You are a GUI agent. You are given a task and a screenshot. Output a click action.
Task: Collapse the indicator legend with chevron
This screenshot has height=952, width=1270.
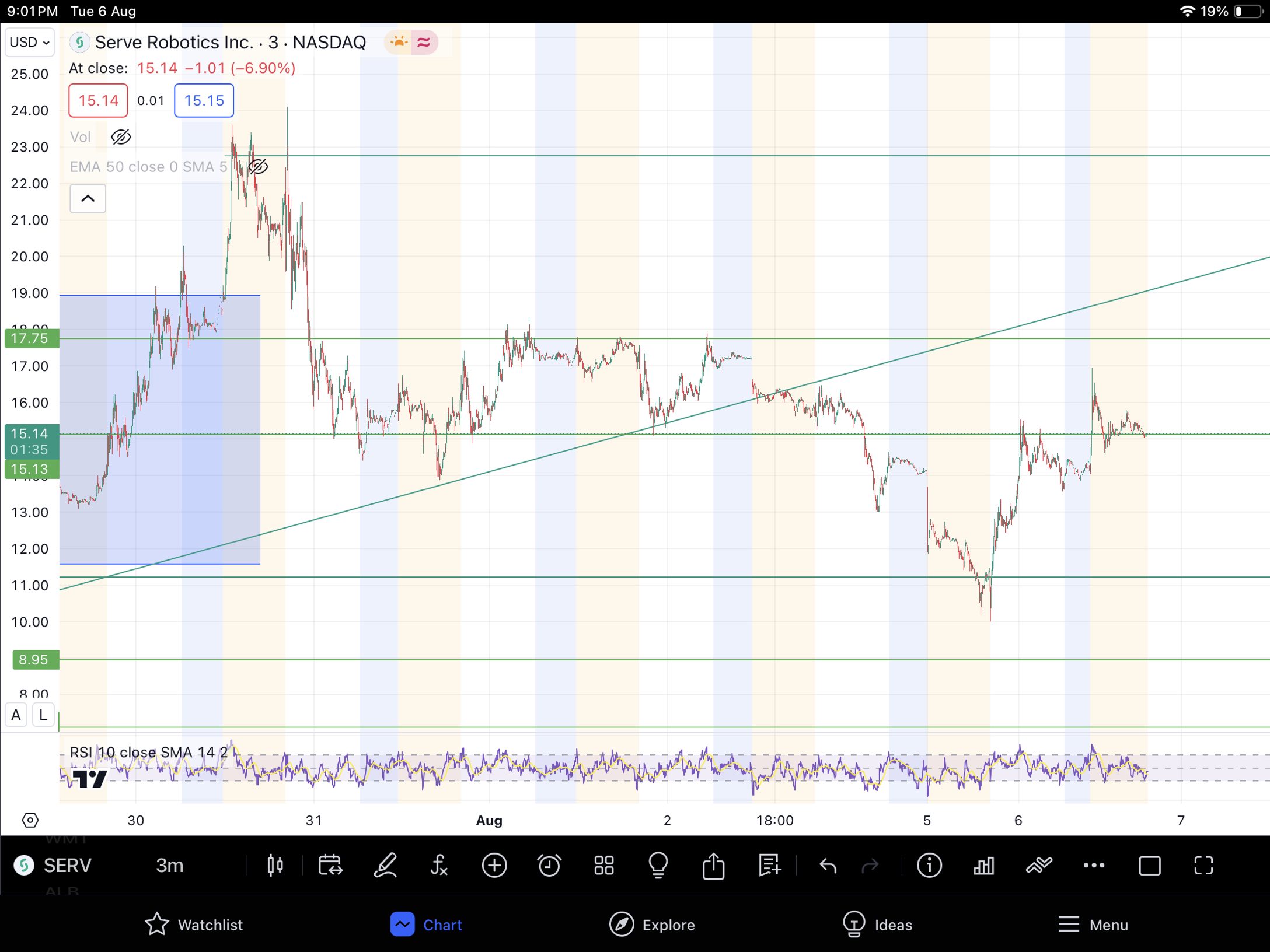[x=88, y=199]
